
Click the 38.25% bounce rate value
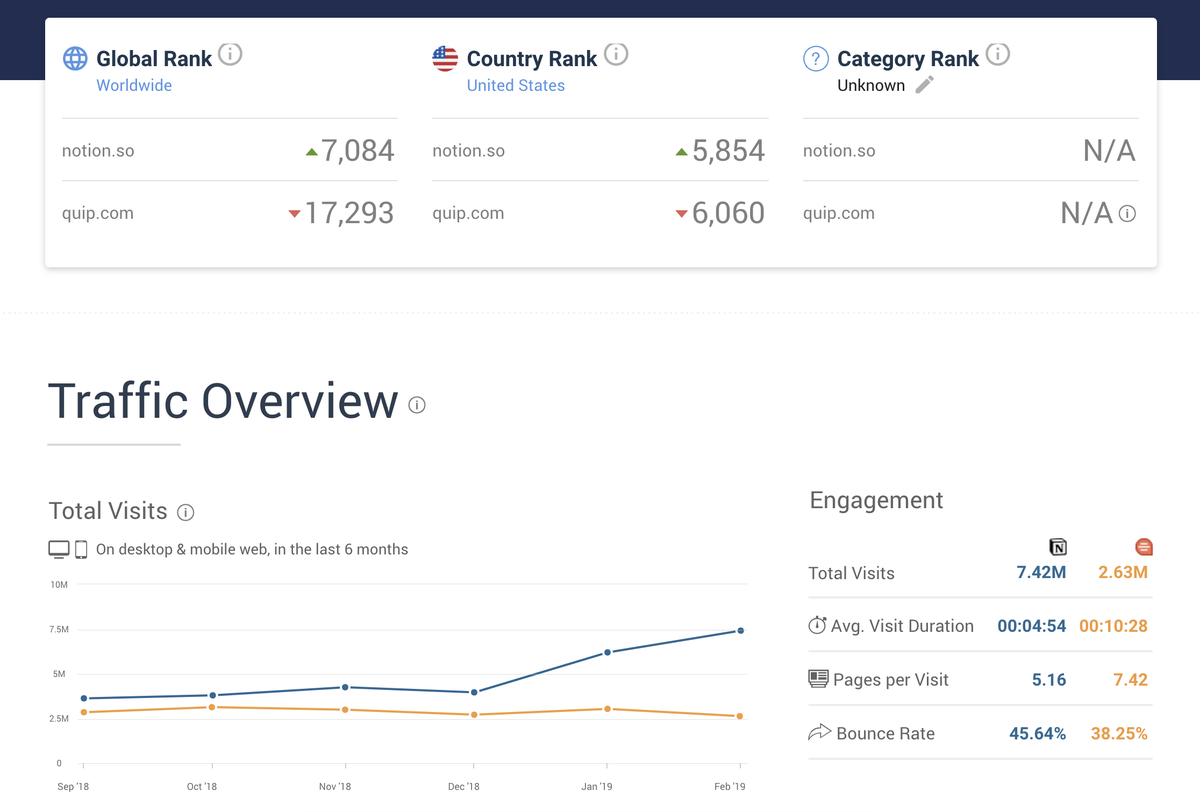point(1120,734)
